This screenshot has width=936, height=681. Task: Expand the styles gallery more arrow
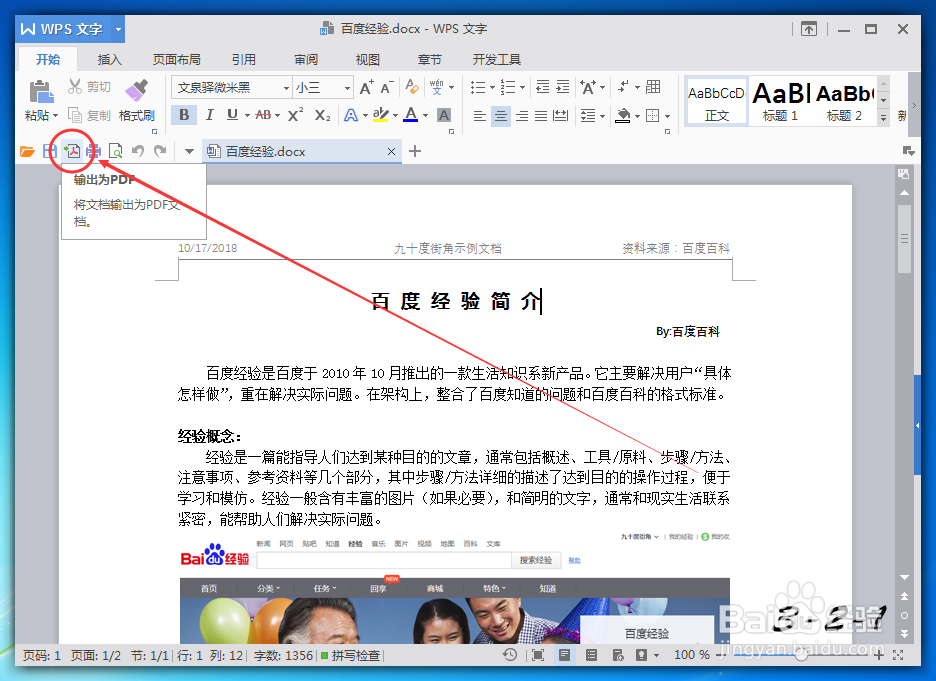883,118
